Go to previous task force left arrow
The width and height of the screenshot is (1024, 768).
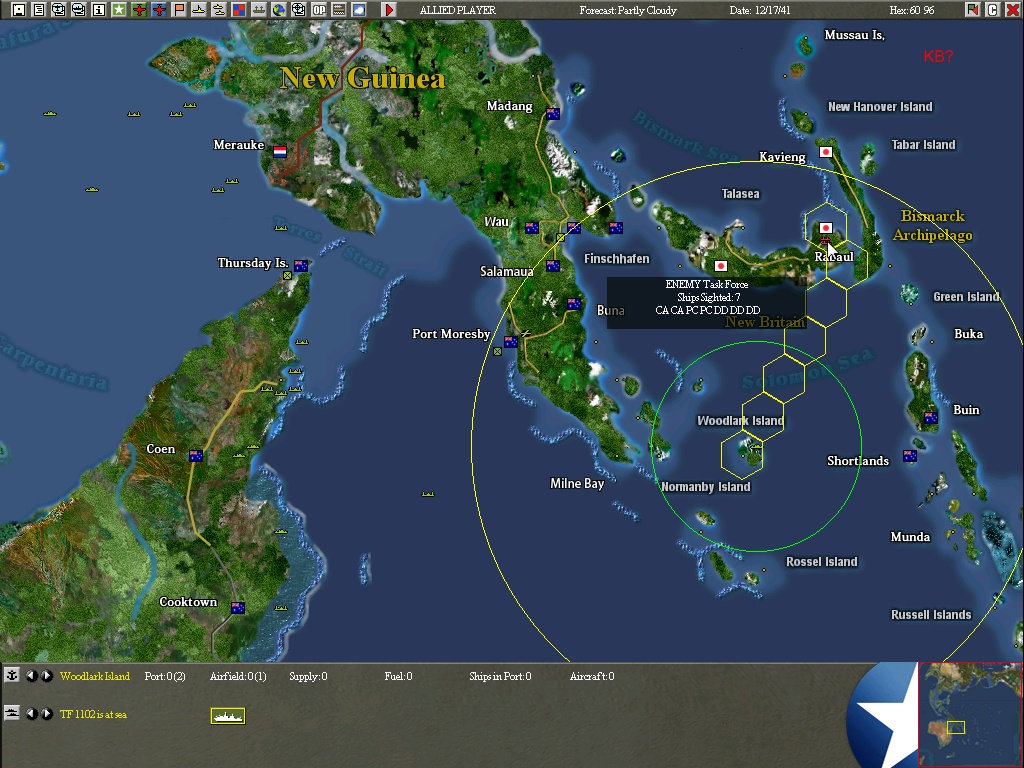click(31, 714)
